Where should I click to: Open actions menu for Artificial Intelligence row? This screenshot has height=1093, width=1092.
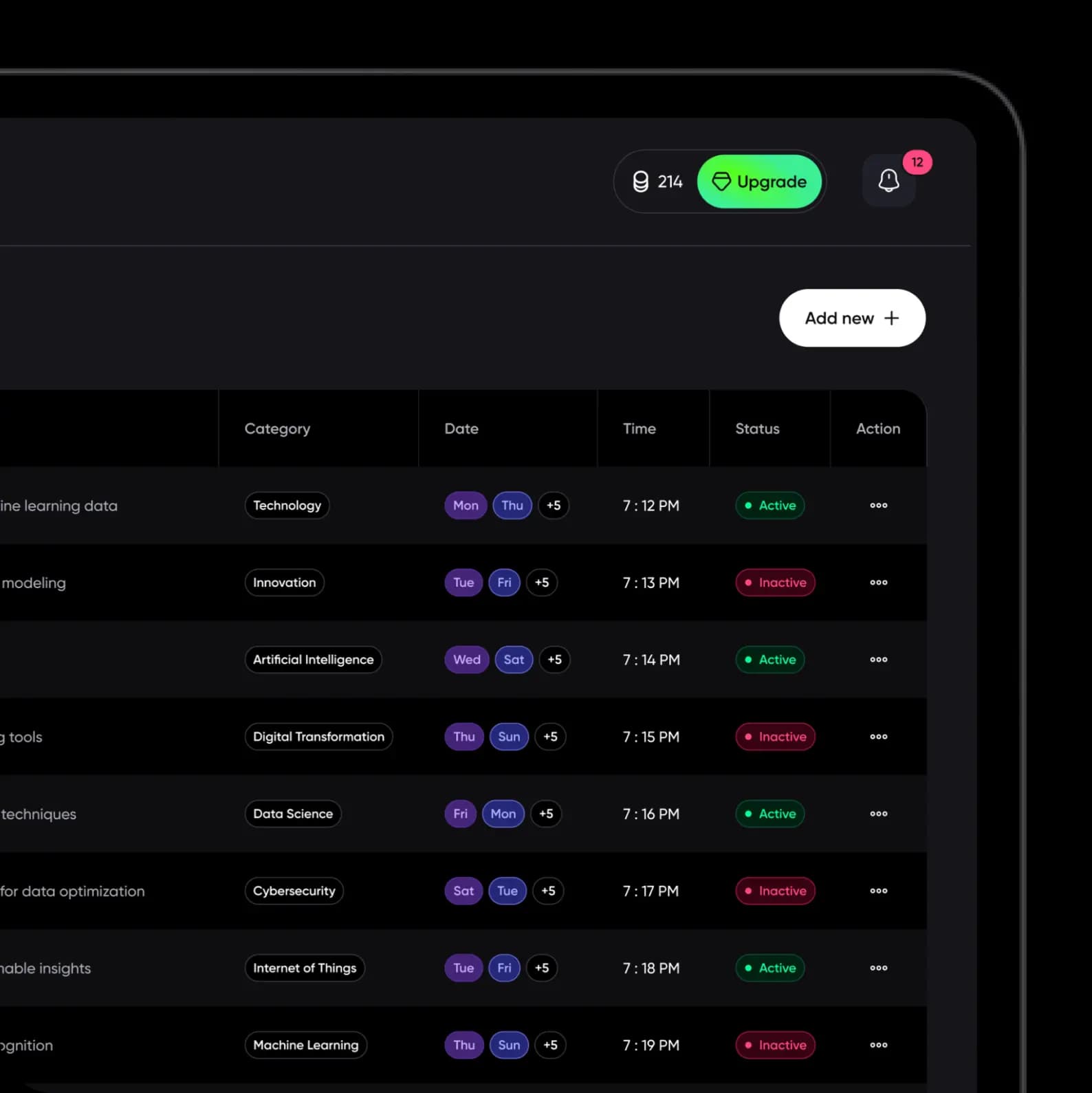[x=878, y=660]
